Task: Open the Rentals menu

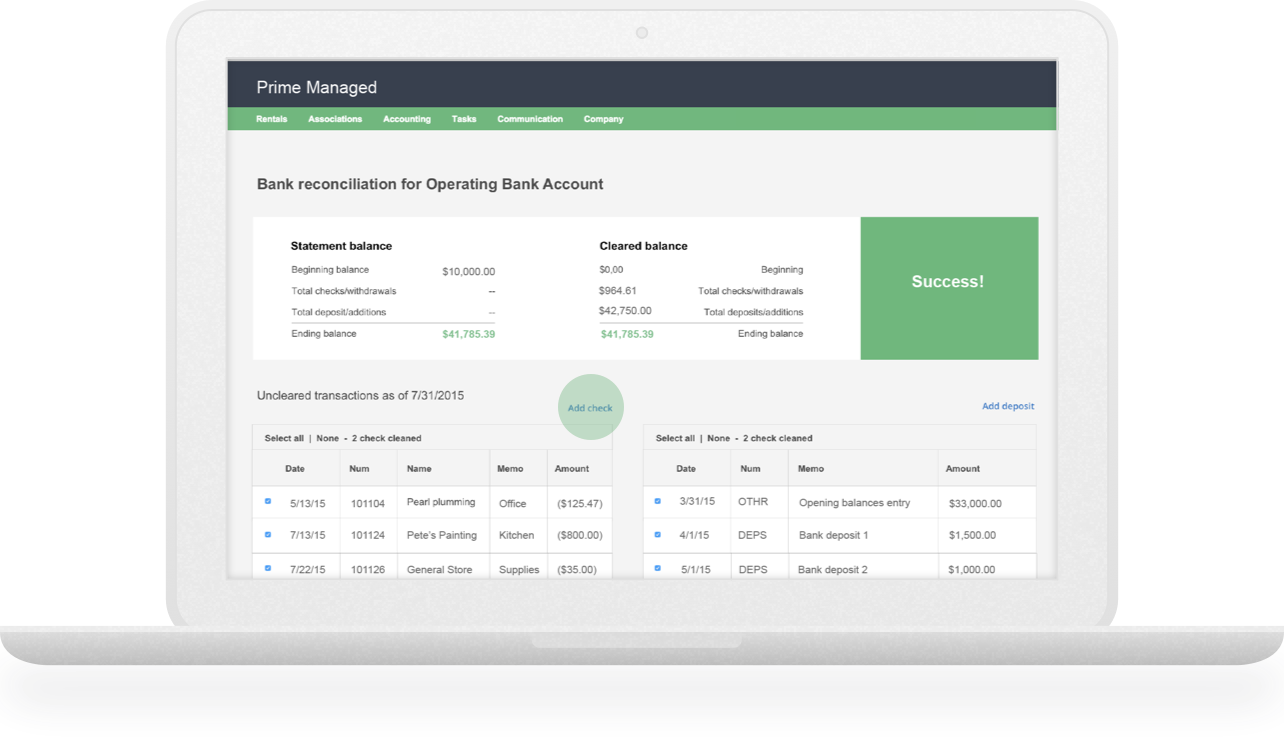Action: click(x=271, y=119)
